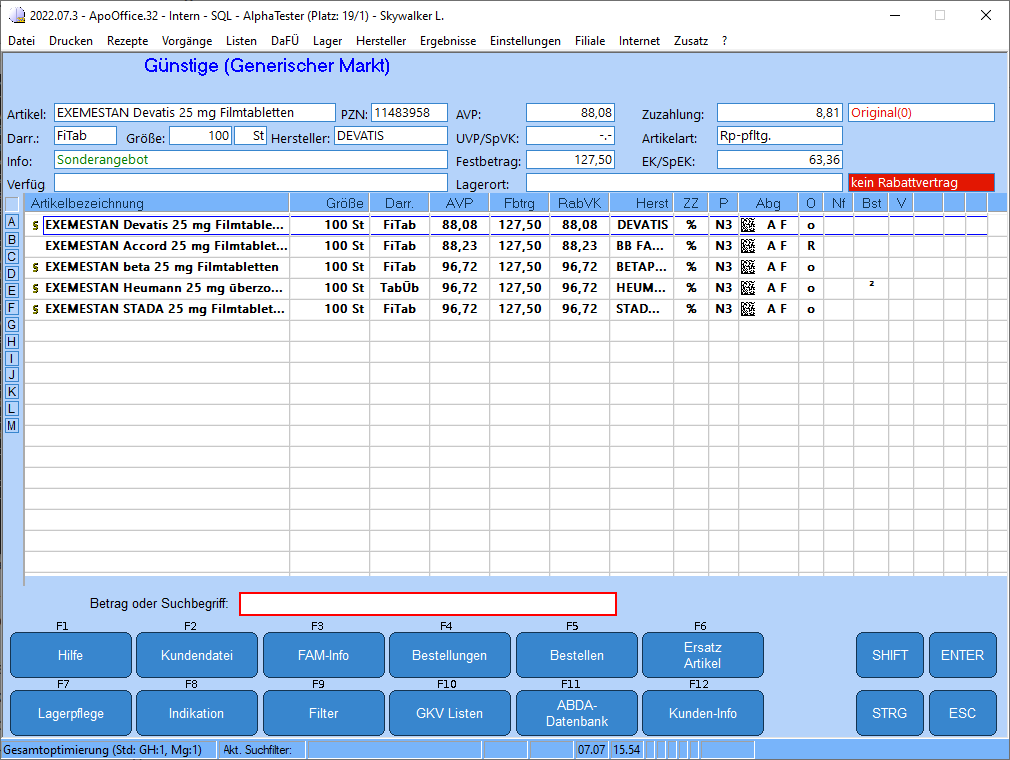
Task: Open the Datei menu
Action: tap(21, 41)
